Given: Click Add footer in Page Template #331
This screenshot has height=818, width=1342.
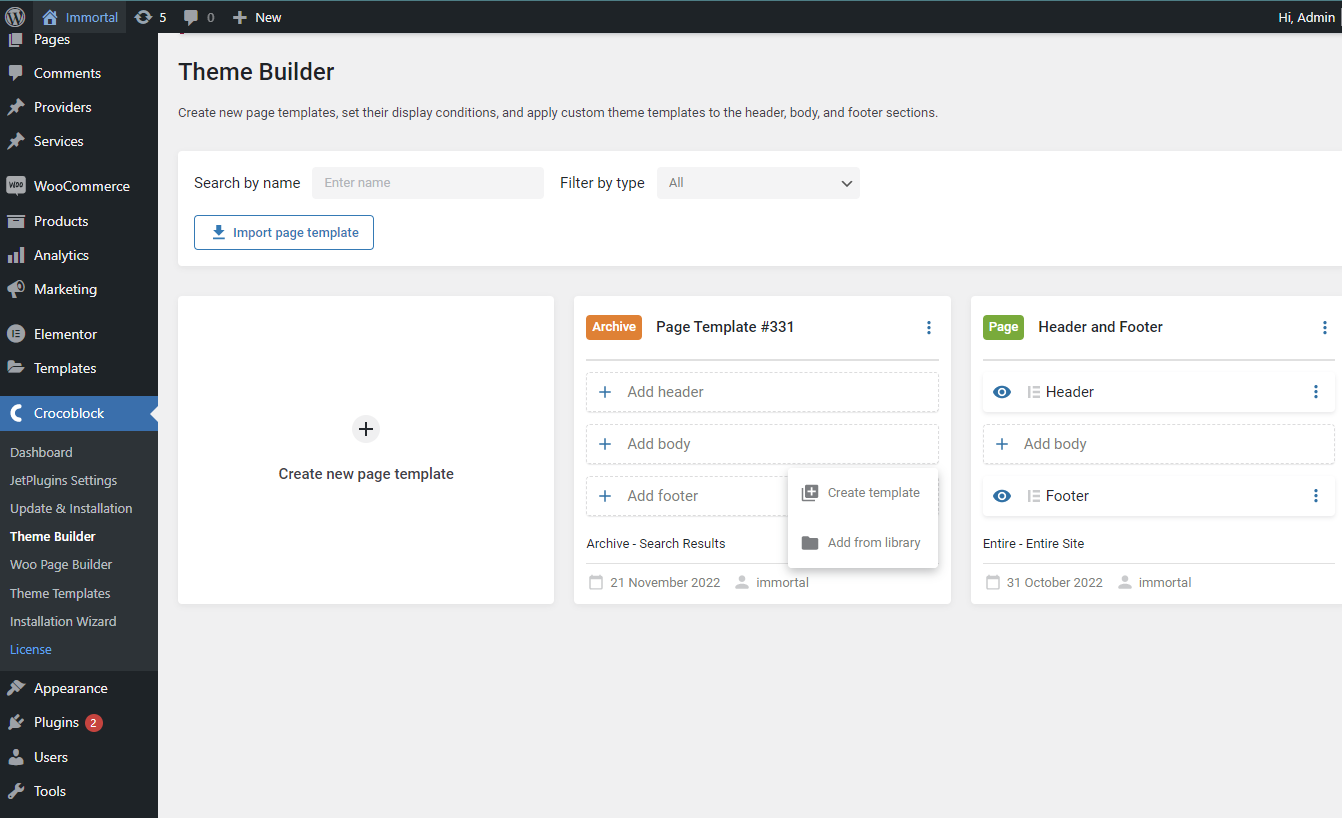Looking at the screenshot, I should click(x=686, y=496).
